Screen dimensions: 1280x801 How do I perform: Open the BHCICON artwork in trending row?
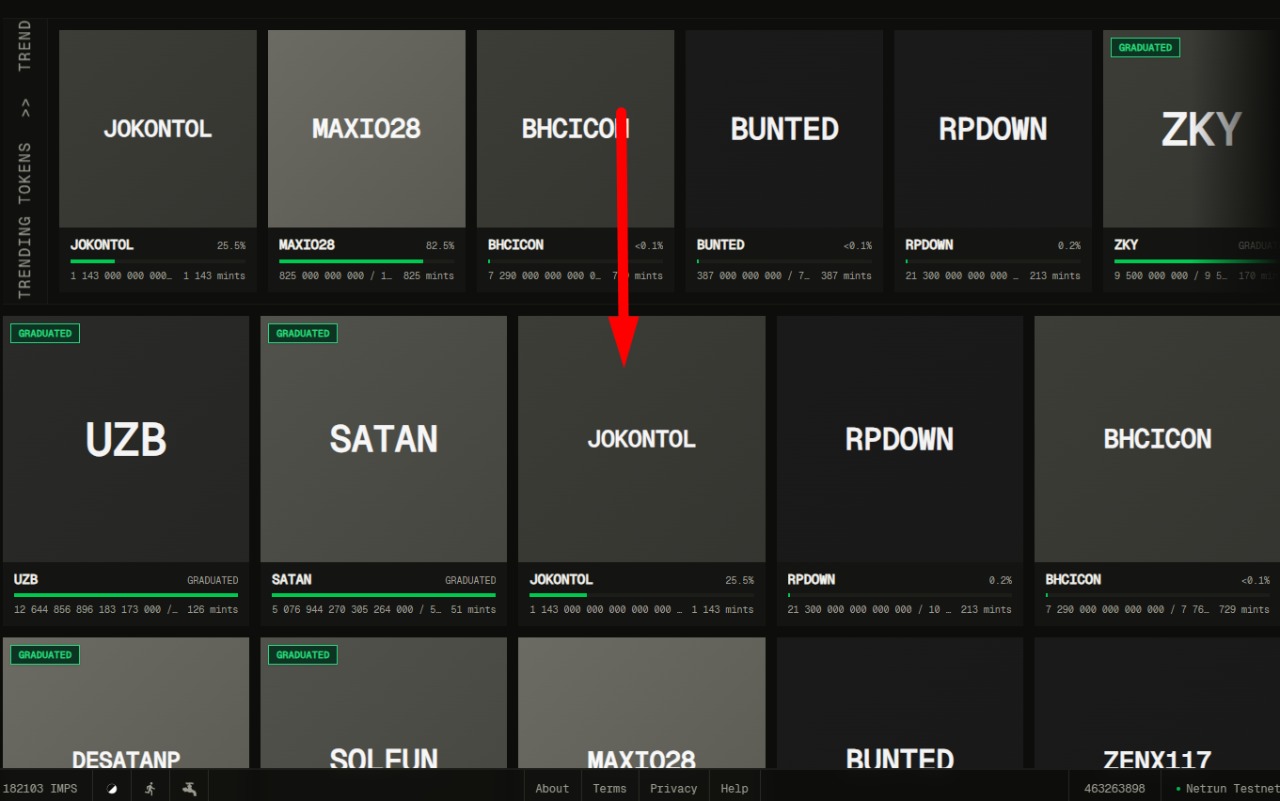[575, 128]
